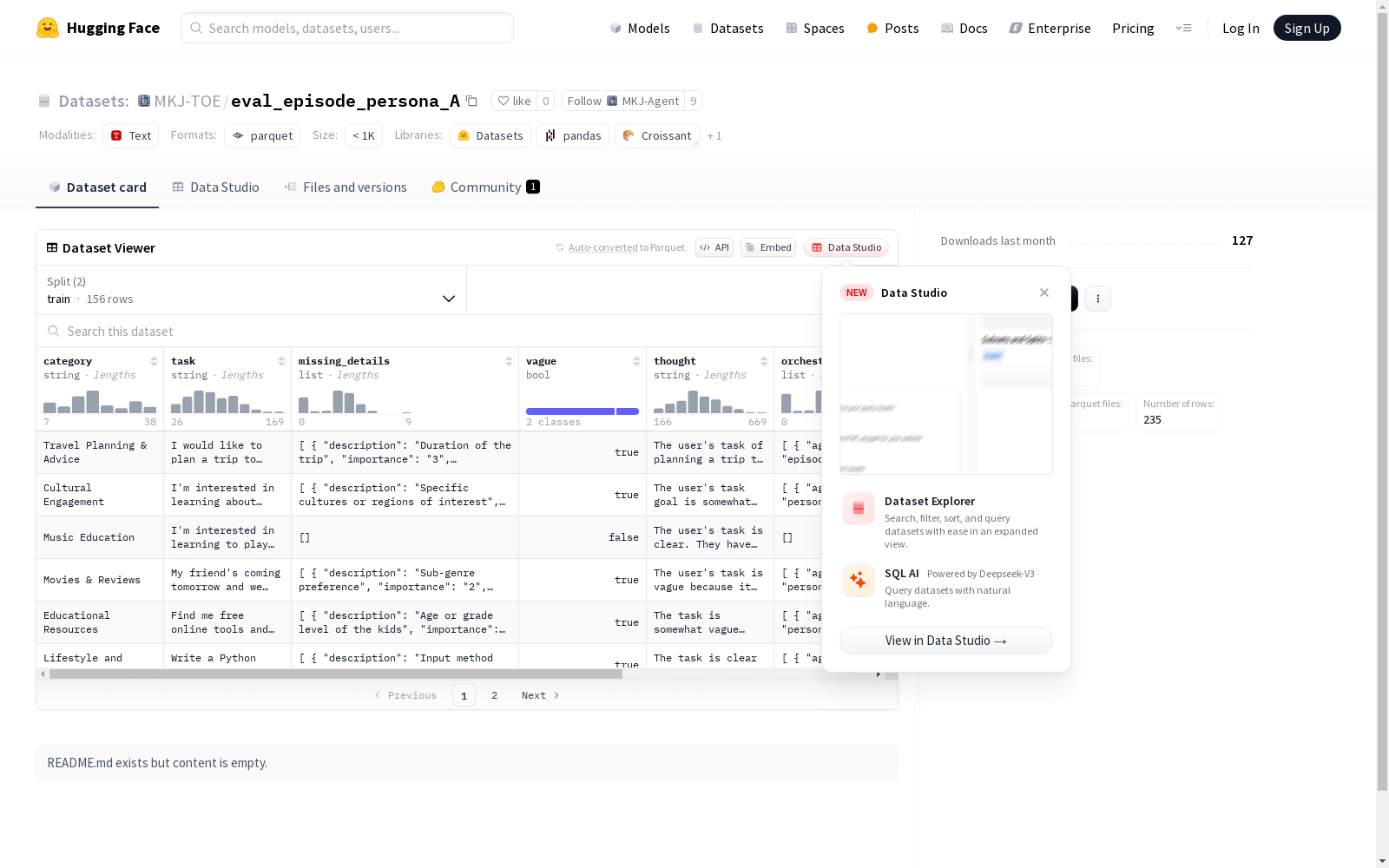Open the Community tab
This screenshot has height=868, width=1389.
[x=486, y=187]
